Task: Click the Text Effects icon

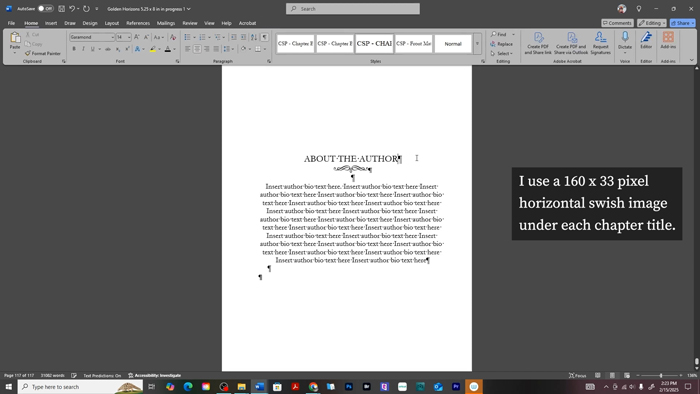Action: [138, 49]
